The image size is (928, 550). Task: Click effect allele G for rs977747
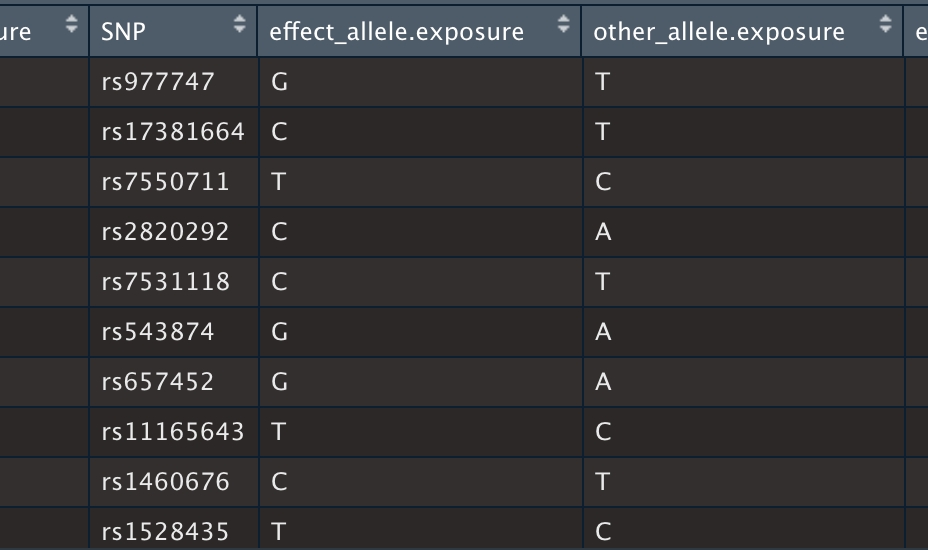[280, 82]
